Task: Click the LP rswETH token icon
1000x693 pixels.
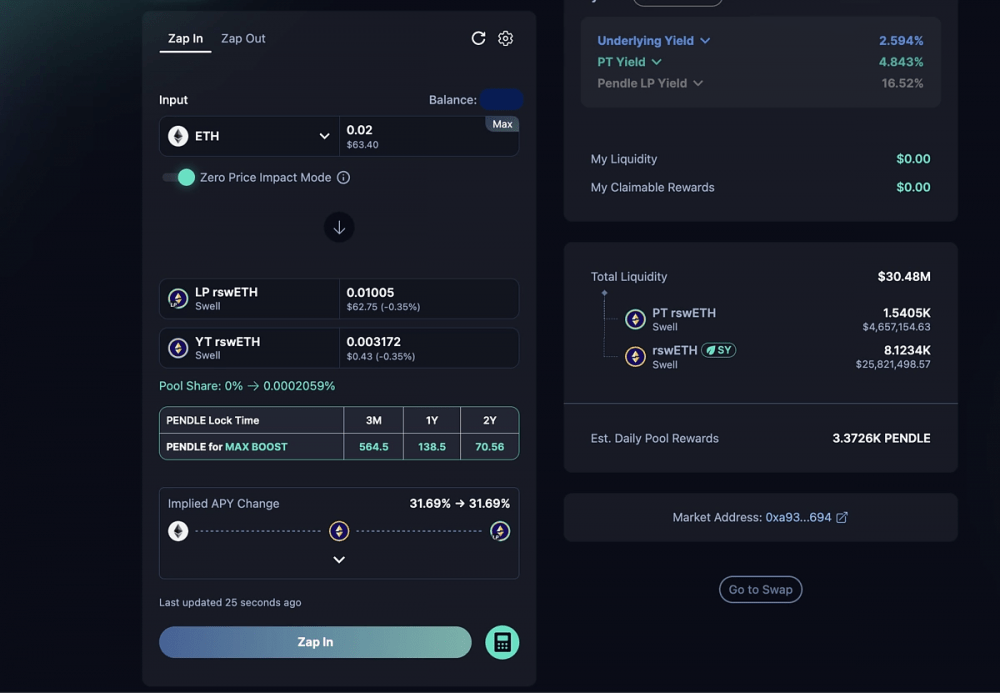Action: (x=178, y=298)
